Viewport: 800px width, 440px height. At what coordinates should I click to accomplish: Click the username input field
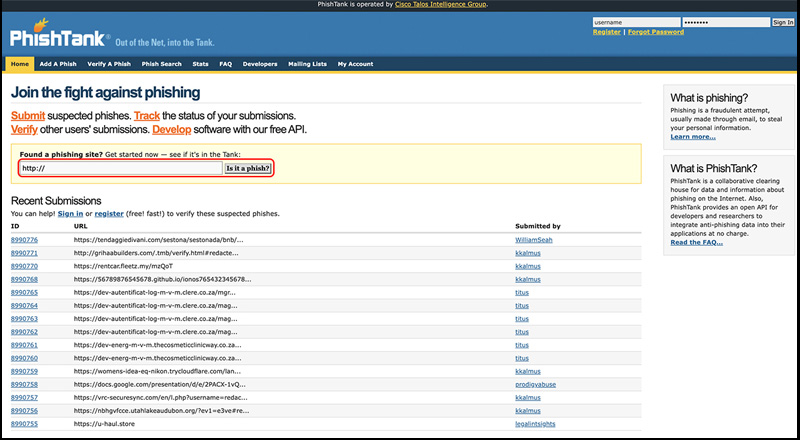(636, 22)
